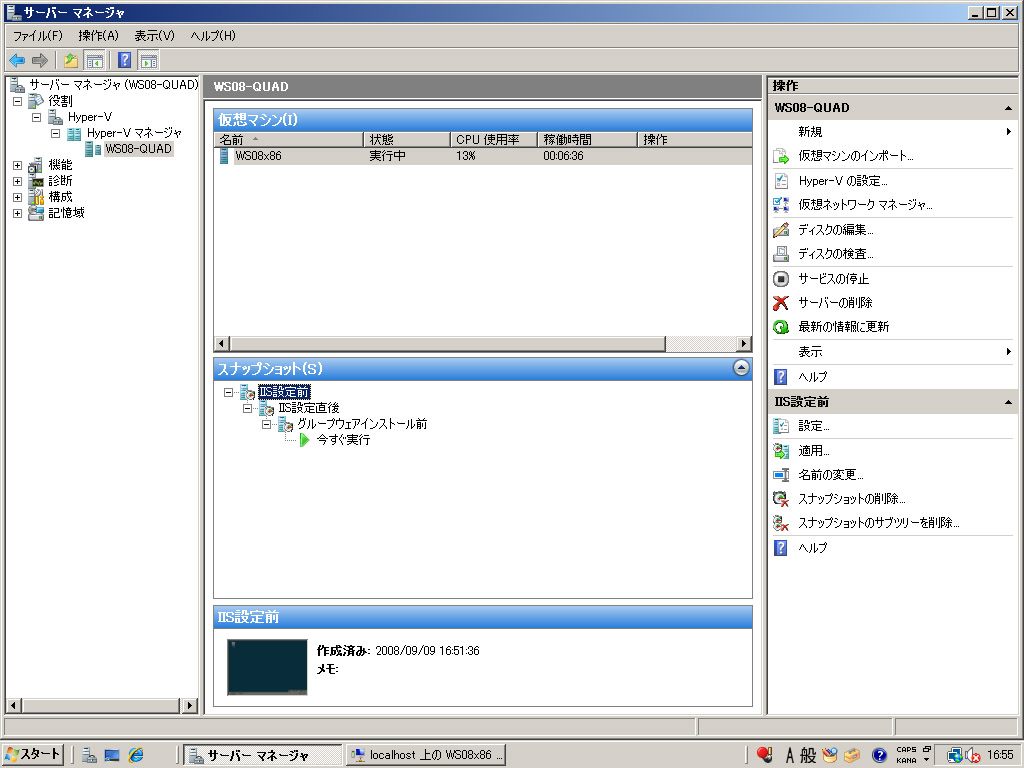Click the ディスクの検査 icon
Viewport: 1024px width, 768px height.
point(781,254)
